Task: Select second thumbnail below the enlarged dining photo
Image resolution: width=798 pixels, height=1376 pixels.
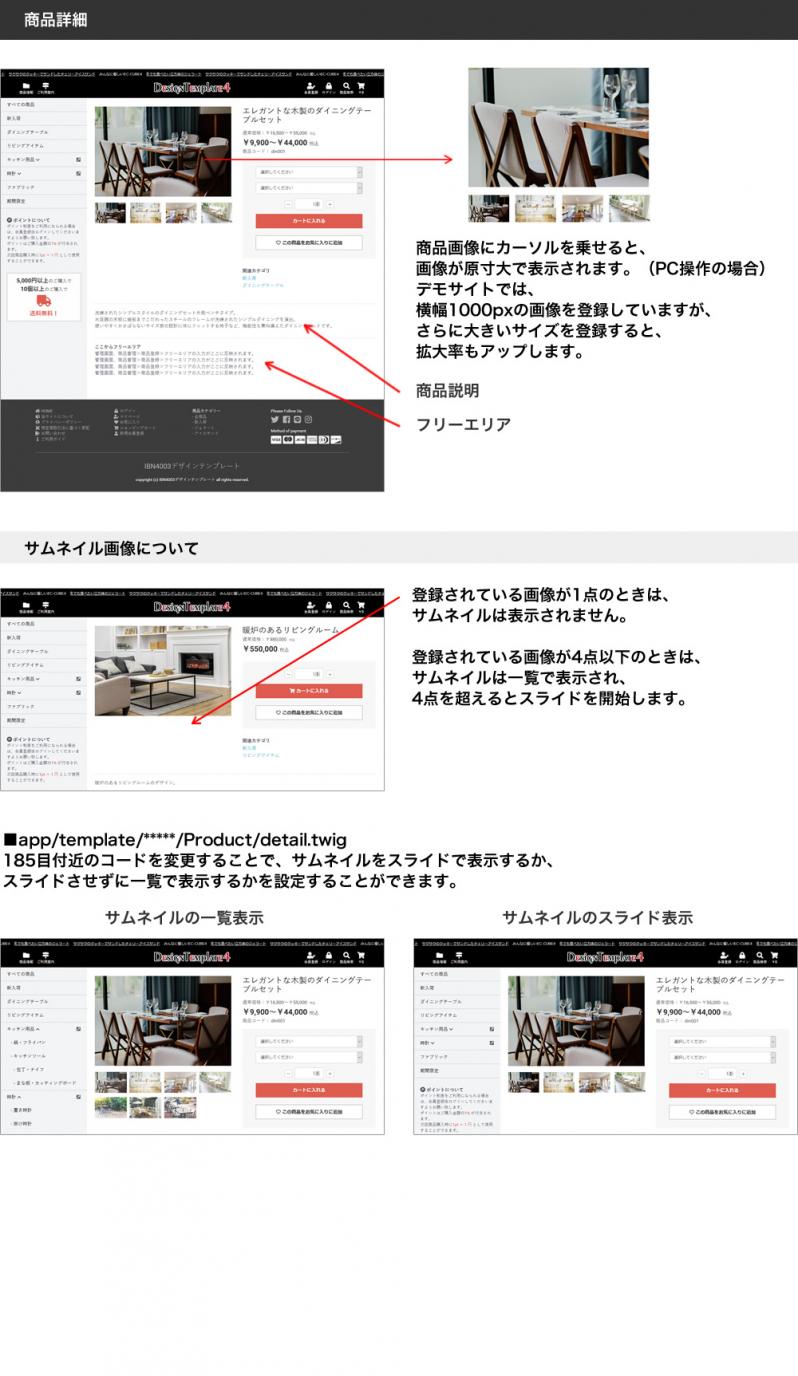Action: (x=535, y=208)
